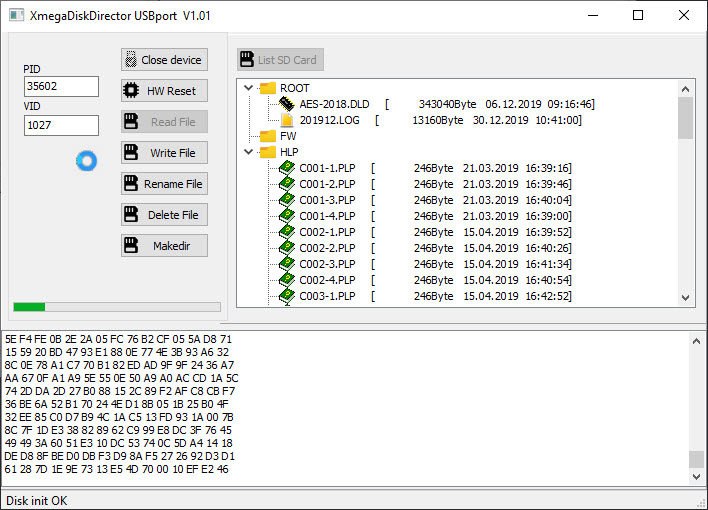This screenshot has height=510, width=708.
Task: Click the Close device button
Action: click(x=164, y=60)
